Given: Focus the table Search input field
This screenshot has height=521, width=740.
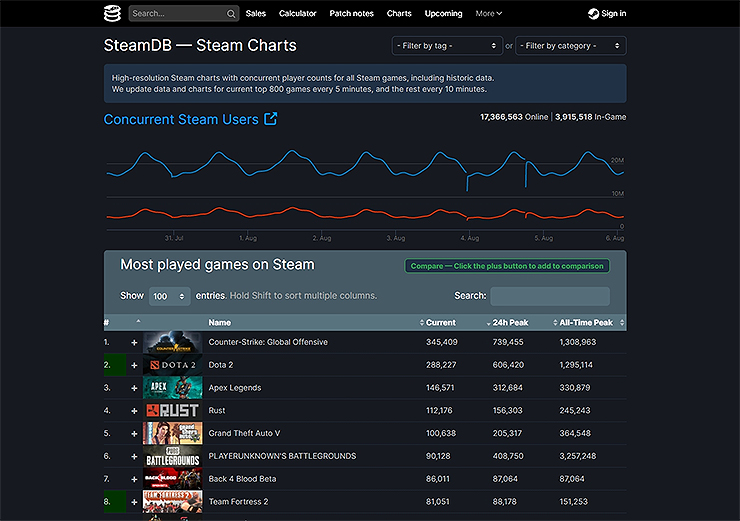Looking at the screenshot, I should [550, 296].
